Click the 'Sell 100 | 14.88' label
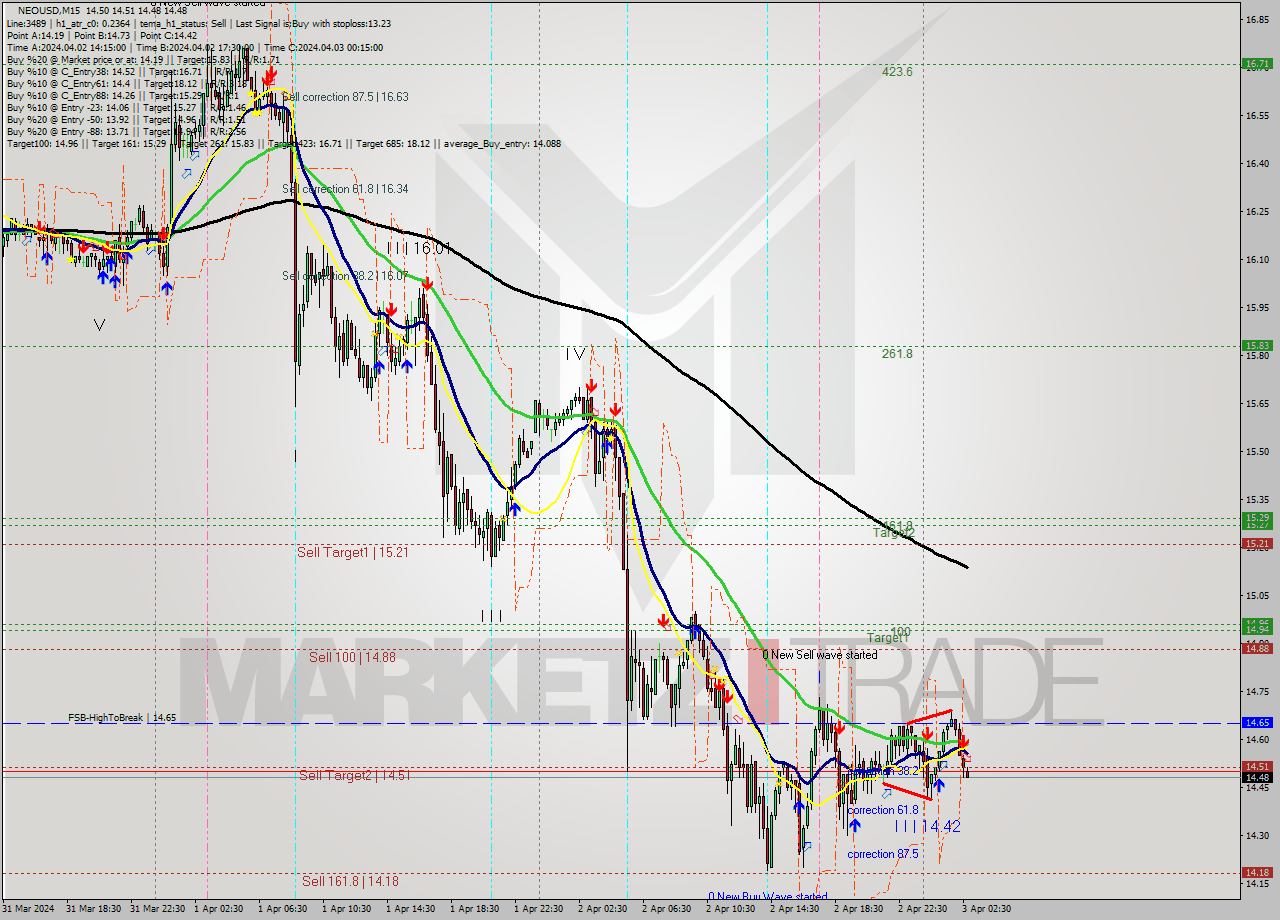Image resolution: width=1280 pixels, height=920 pixels. [352, 657]
